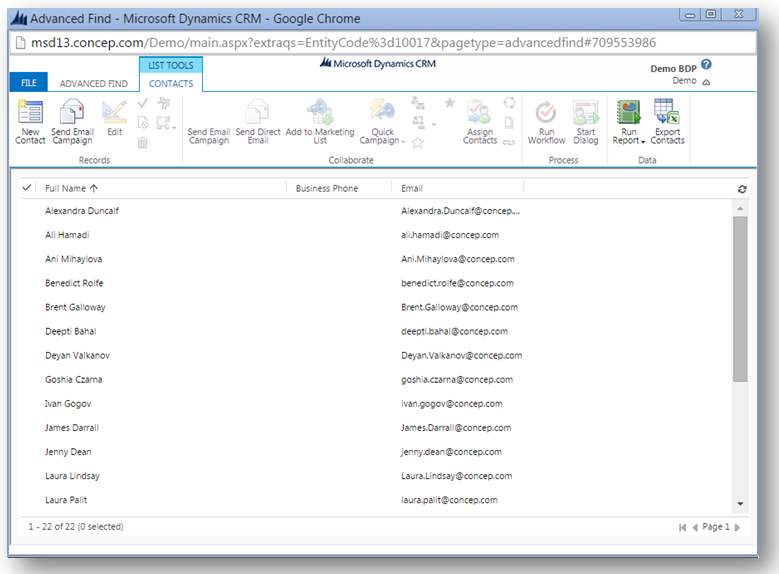Go to the previous page of results
Viewport: 779px width, 574px height.
coord(695,527)
